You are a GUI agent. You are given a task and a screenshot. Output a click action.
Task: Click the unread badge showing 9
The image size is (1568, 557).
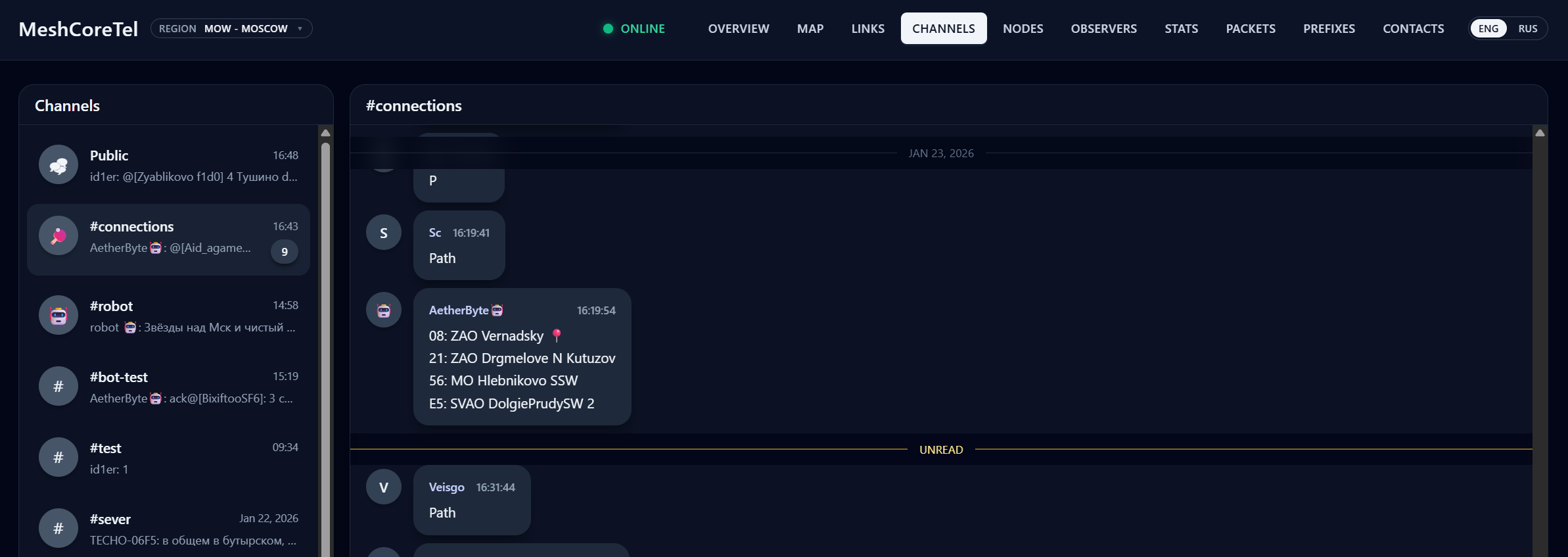(x=285, y=252)
